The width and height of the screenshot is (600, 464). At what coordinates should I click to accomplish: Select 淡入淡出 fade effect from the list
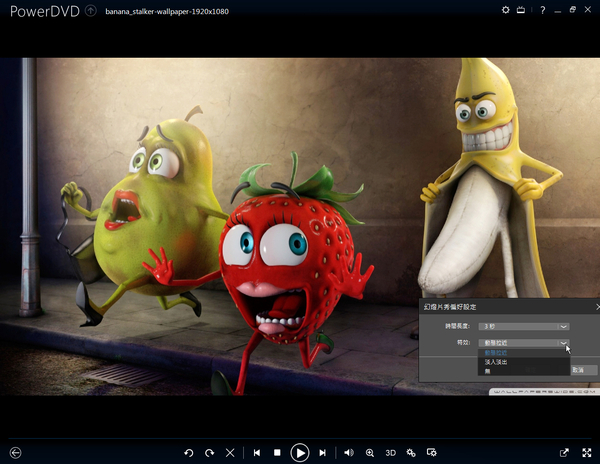[497, 362]
